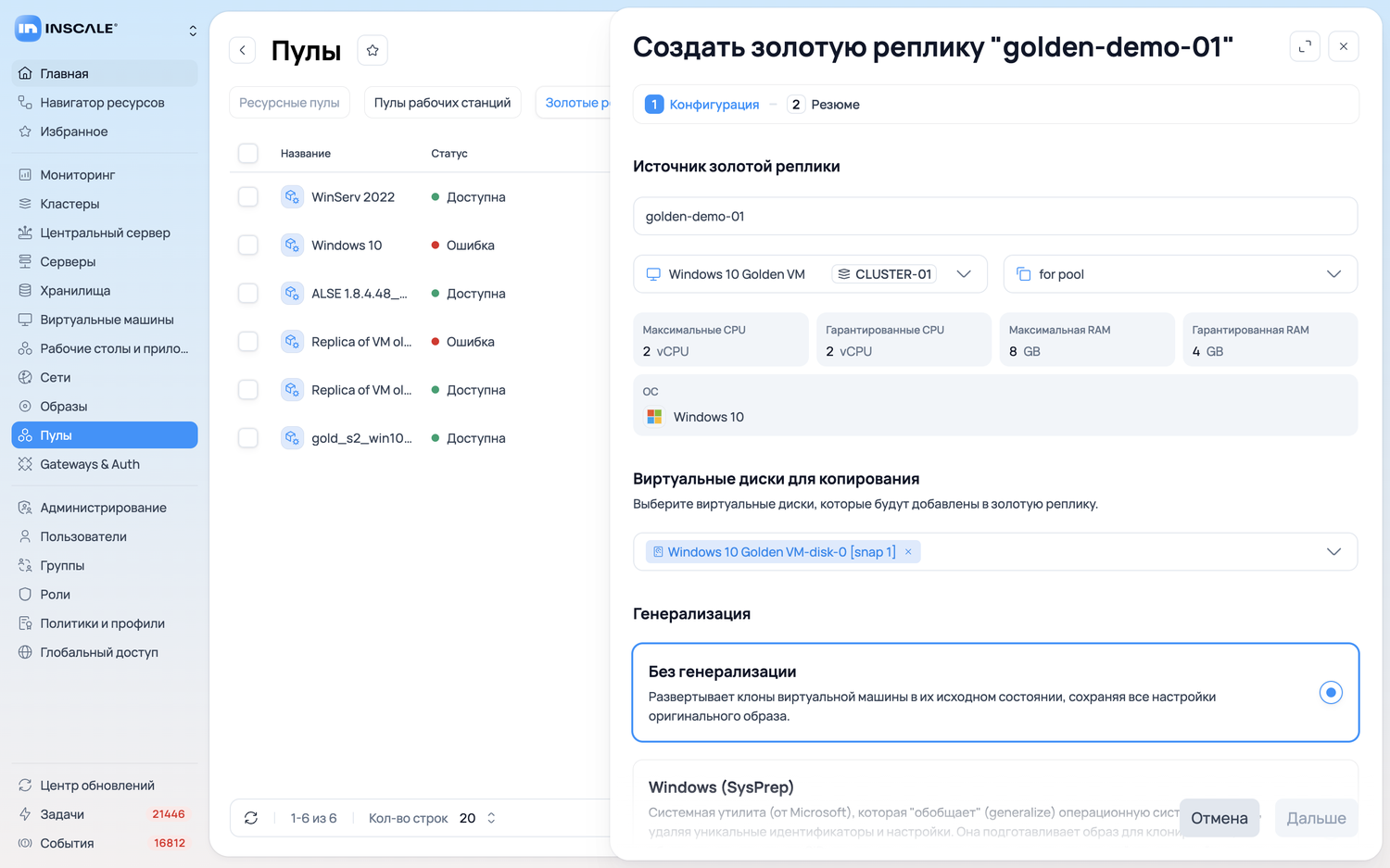Change the Кол-во строк value selector
1390x868 pixels.
pos(477,818)
